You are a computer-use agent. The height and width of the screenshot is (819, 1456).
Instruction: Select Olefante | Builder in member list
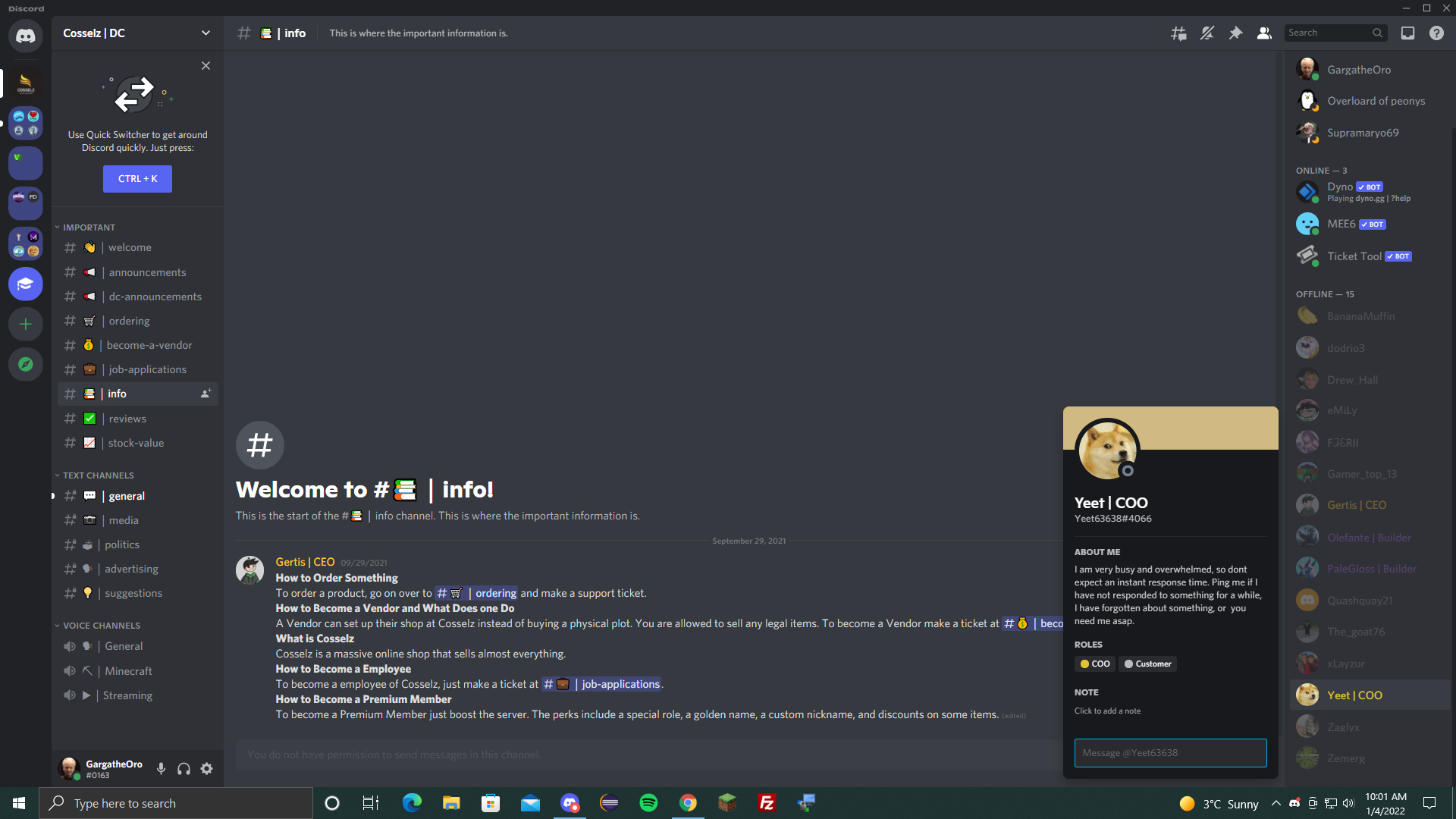tap(1370, 538)
